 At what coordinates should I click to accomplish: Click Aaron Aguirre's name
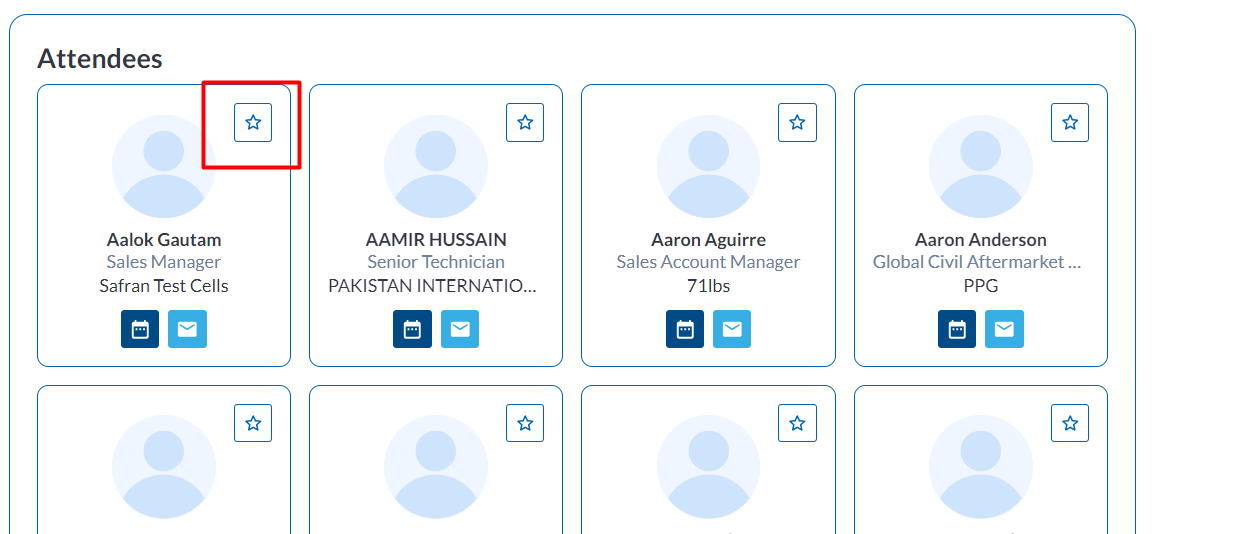coord(708,240)
